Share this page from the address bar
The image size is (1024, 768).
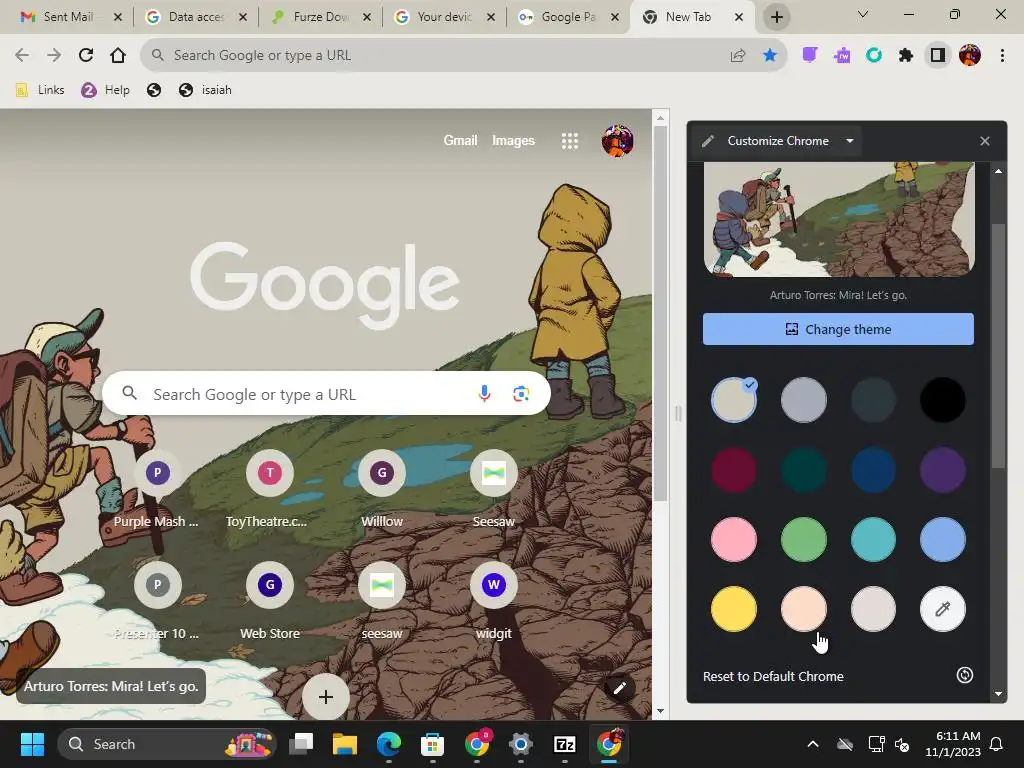(x=738, y=56)
